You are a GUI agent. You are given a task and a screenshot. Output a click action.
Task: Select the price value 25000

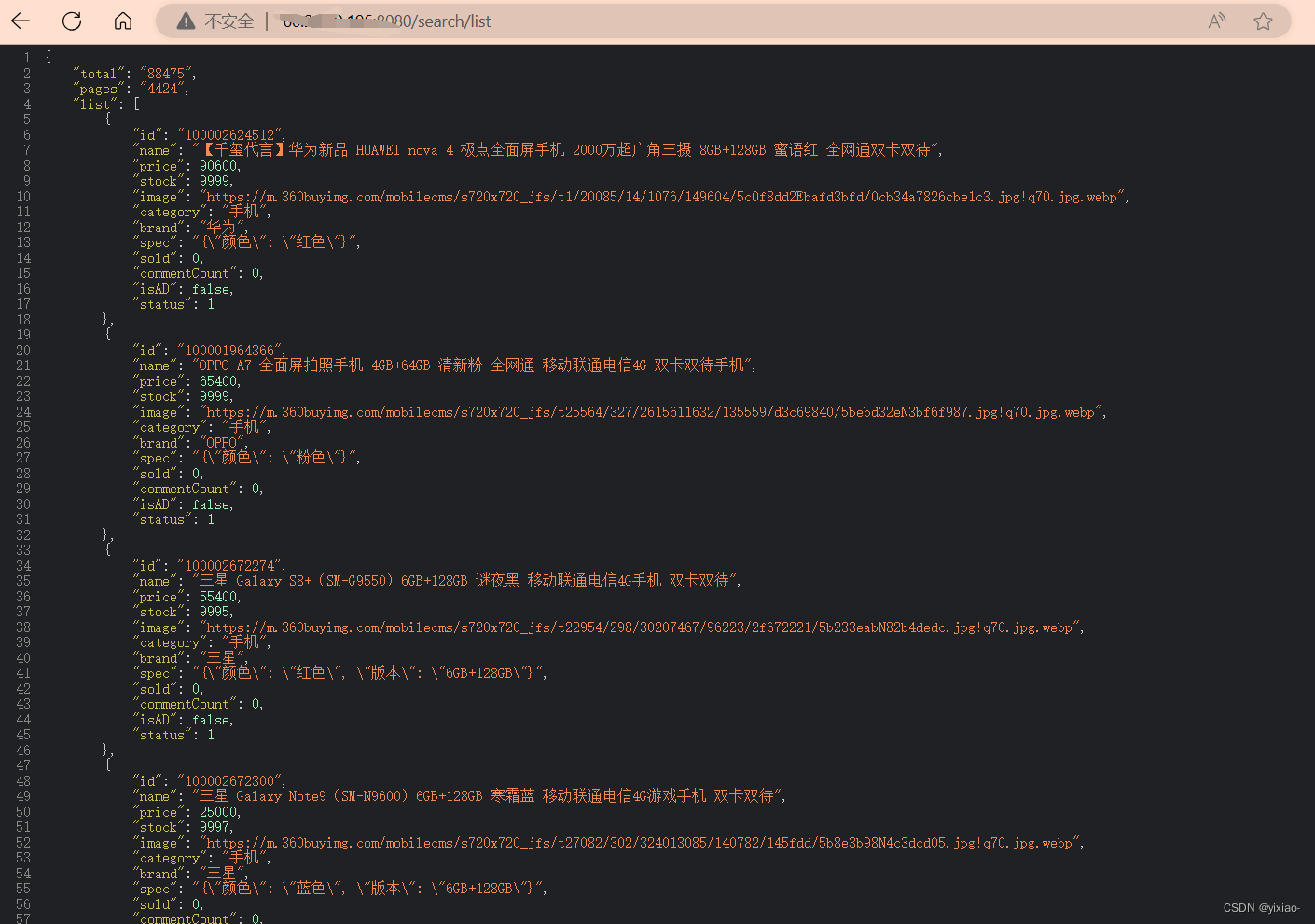pos(218,812)
